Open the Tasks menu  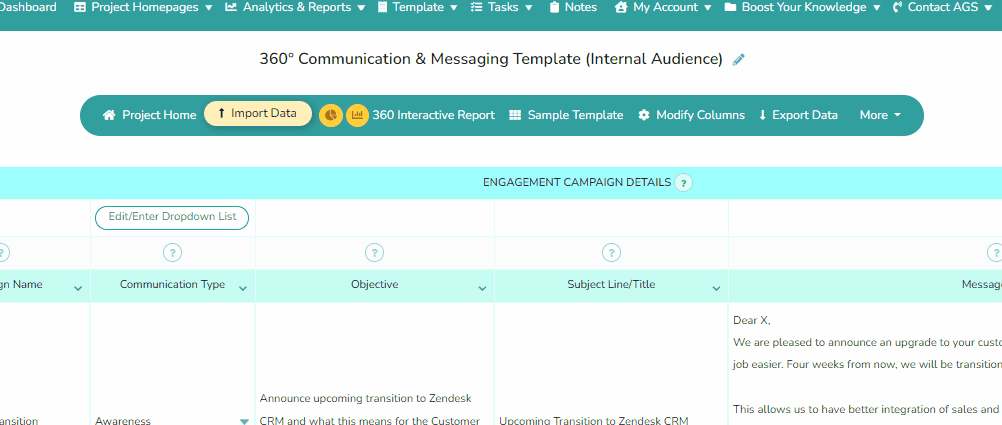click(502, 8)
